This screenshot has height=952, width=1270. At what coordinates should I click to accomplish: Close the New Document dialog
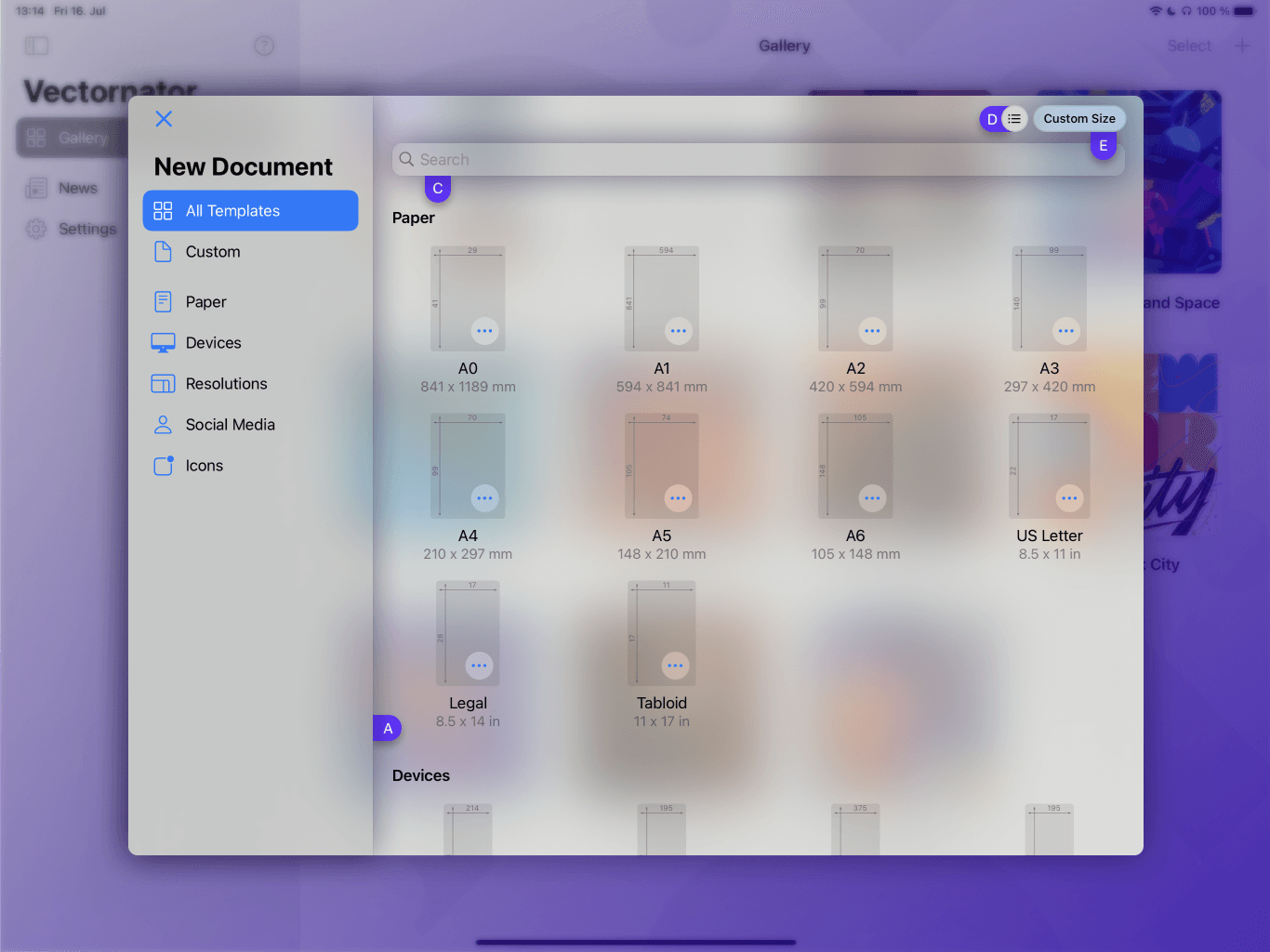(x=164, y=119)
